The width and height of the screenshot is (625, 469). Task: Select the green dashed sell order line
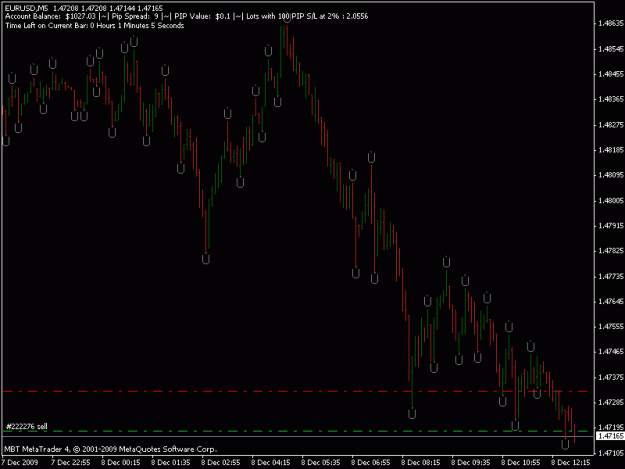[295, 431]
